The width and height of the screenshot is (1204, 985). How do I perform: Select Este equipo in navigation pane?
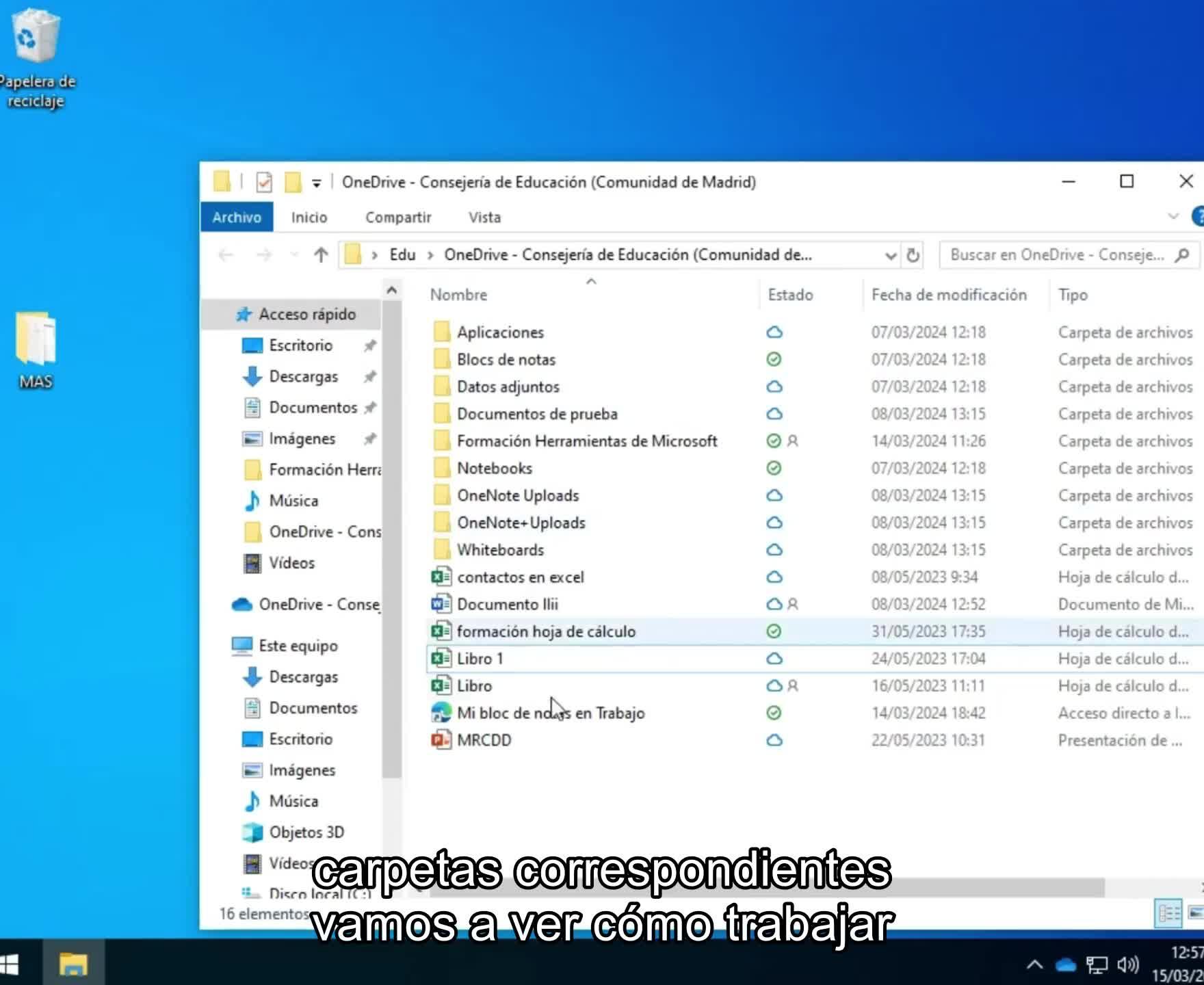(x=298, y=646)
